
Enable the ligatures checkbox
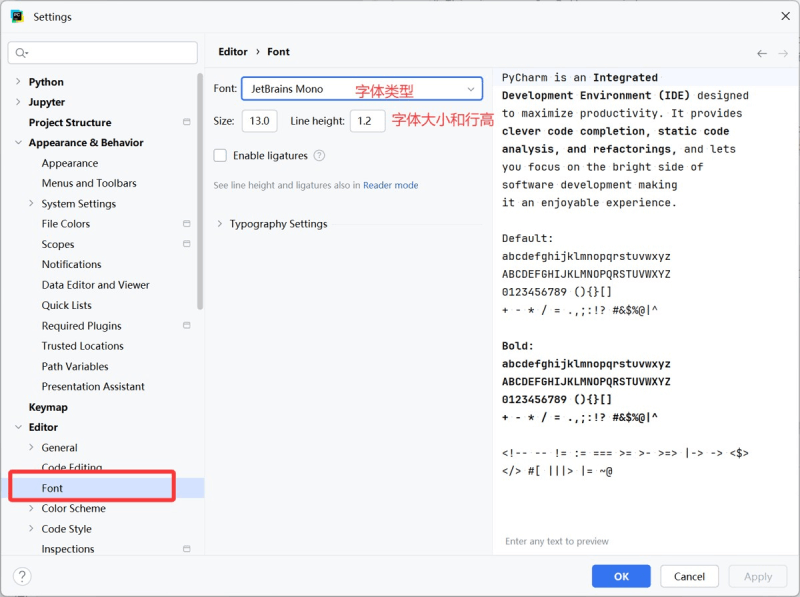click(x=220, y=156)
